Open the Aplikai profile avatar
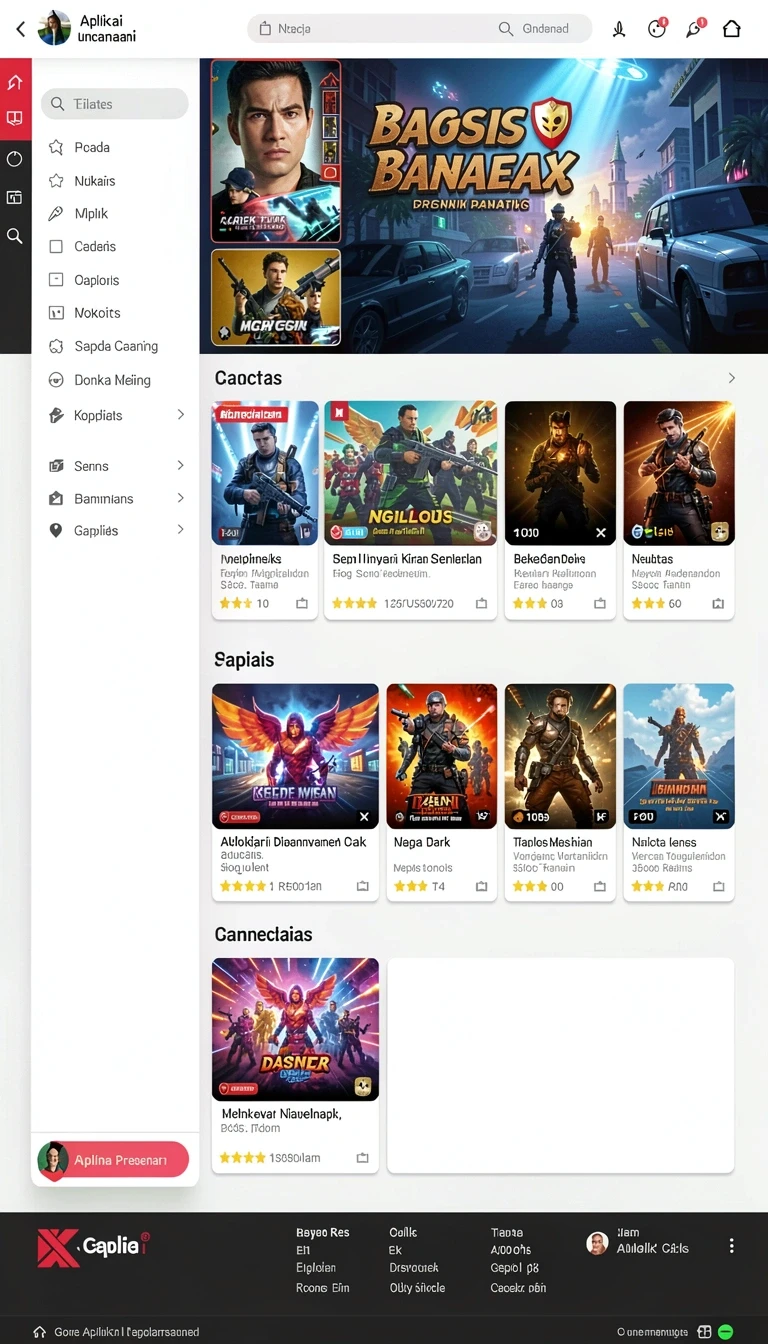The width and height of the screenshot is (768, 1344). pyautogui.click(x=54, y=28)
